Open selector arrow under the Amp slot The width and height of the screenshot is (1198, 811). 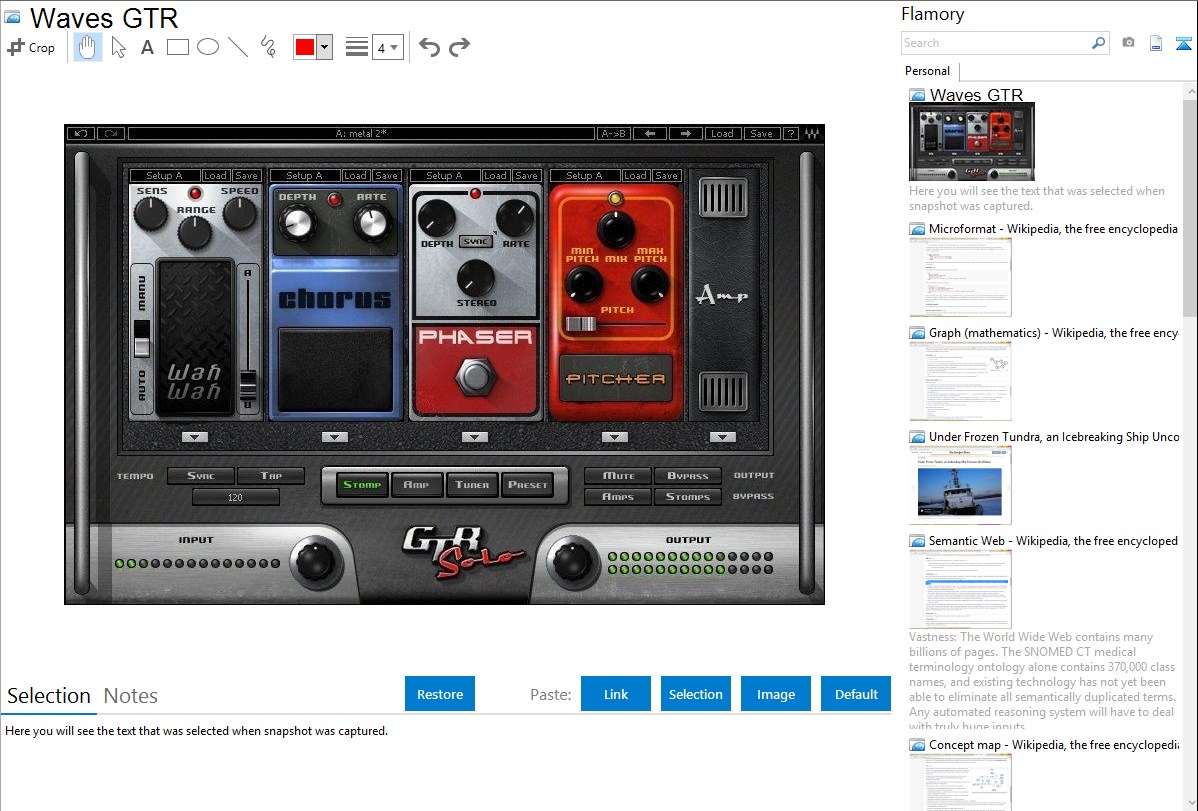722,437
